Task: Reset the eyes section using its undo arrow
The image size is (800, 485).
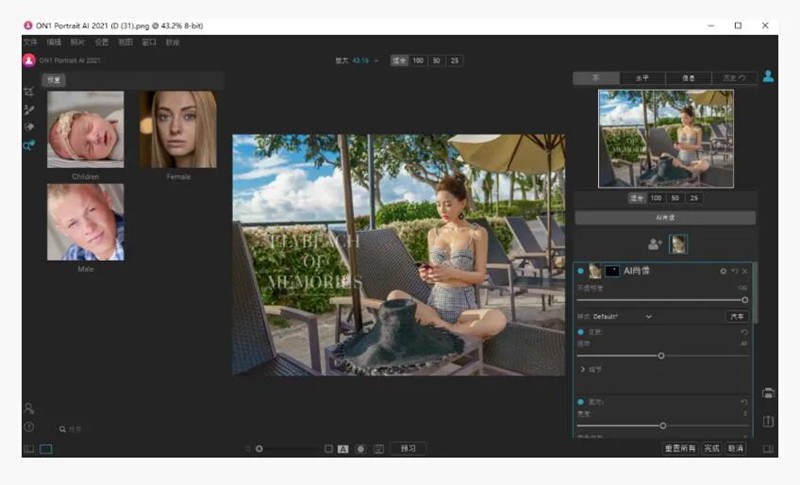Action: tap(744, 402)
